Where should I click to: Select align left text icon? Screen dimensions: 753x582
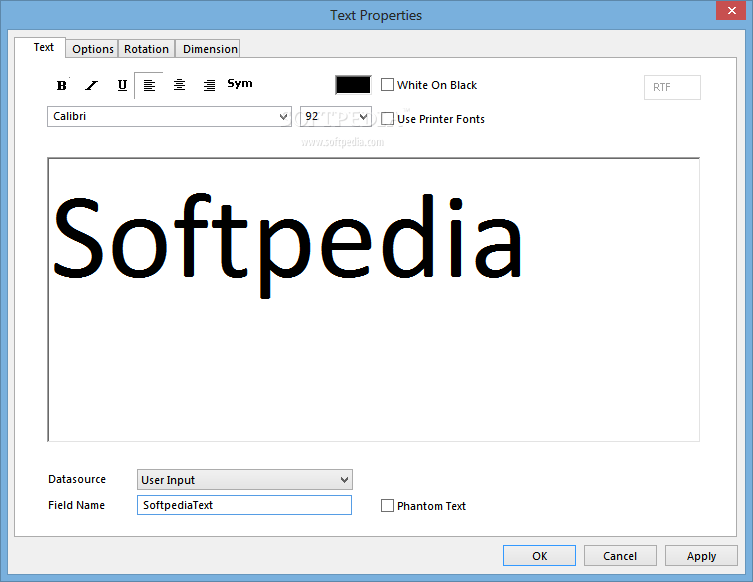tap(149, 85)
